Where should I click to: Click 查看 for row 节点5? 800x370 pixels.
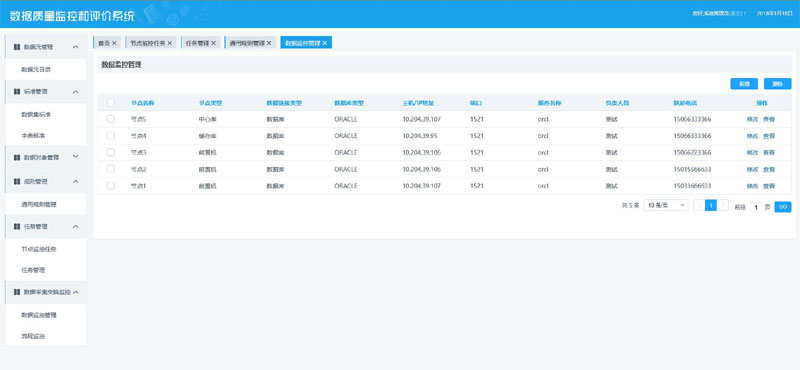click(x=768, y=119)
